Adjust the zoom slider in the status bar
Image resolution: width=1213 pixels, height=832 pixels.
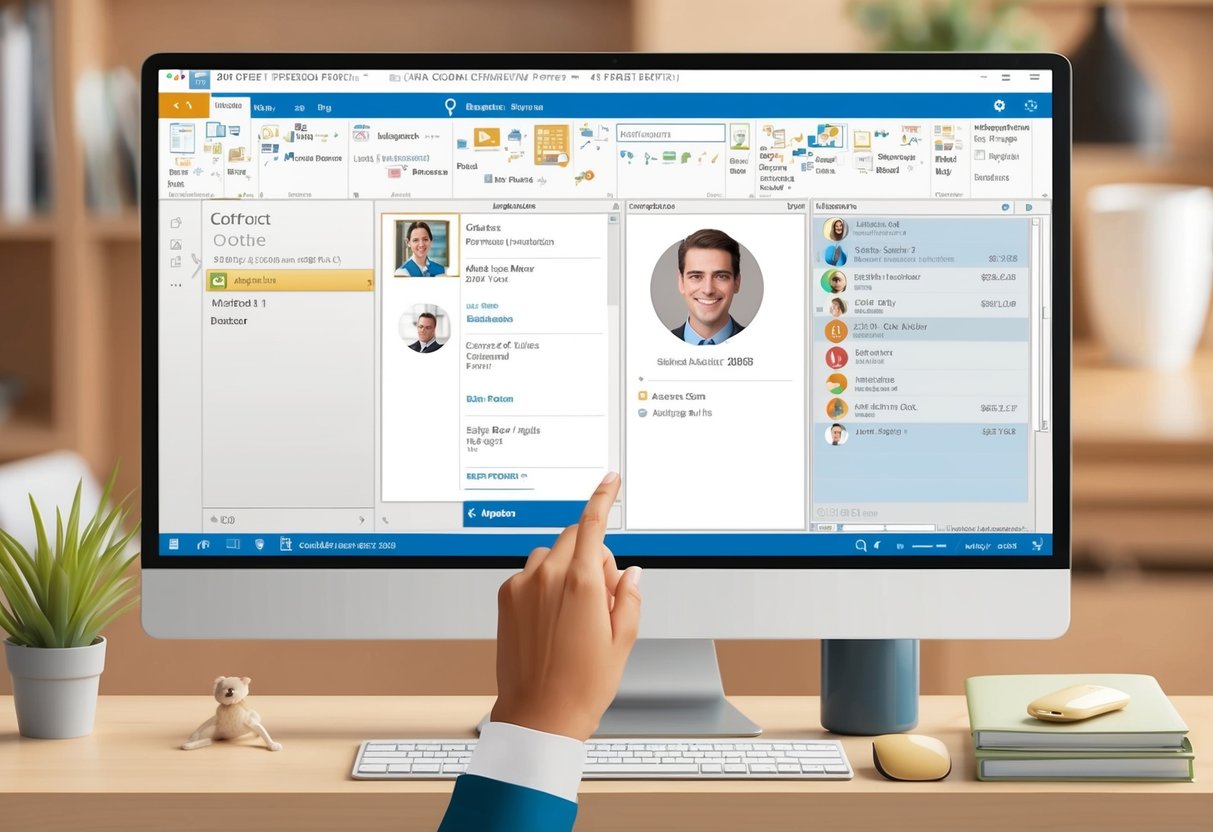pos(930,547)
